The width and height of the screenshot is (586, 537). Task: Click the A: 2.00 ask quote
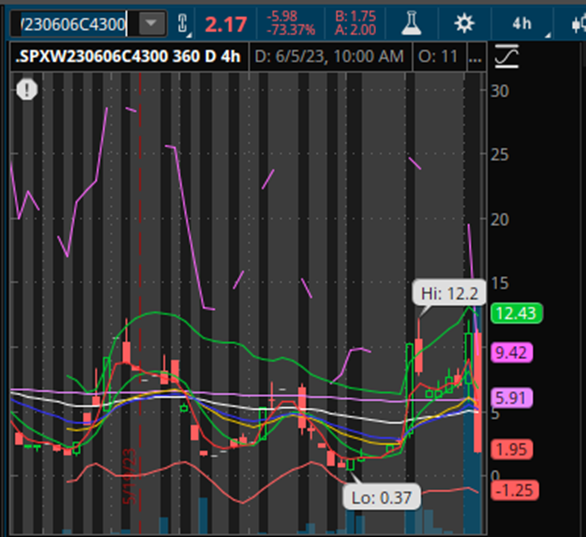(355, 30)
